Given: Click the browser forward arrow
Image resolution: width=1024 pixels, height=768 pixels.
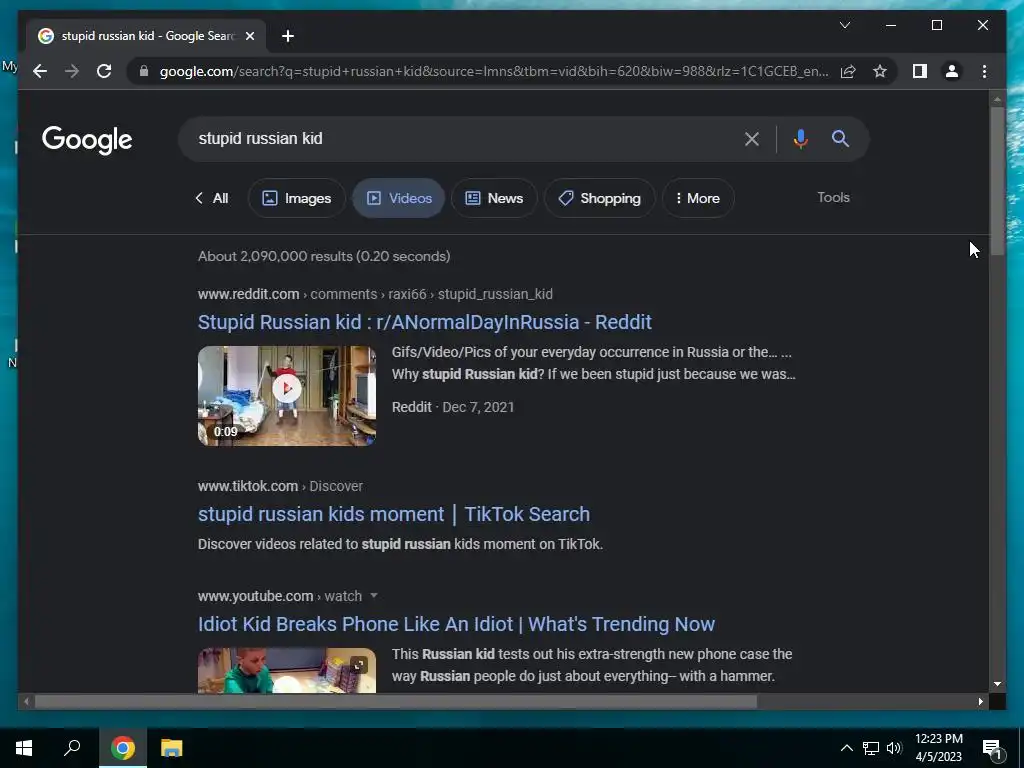Looking at the screenshot, I should point(72,71).
